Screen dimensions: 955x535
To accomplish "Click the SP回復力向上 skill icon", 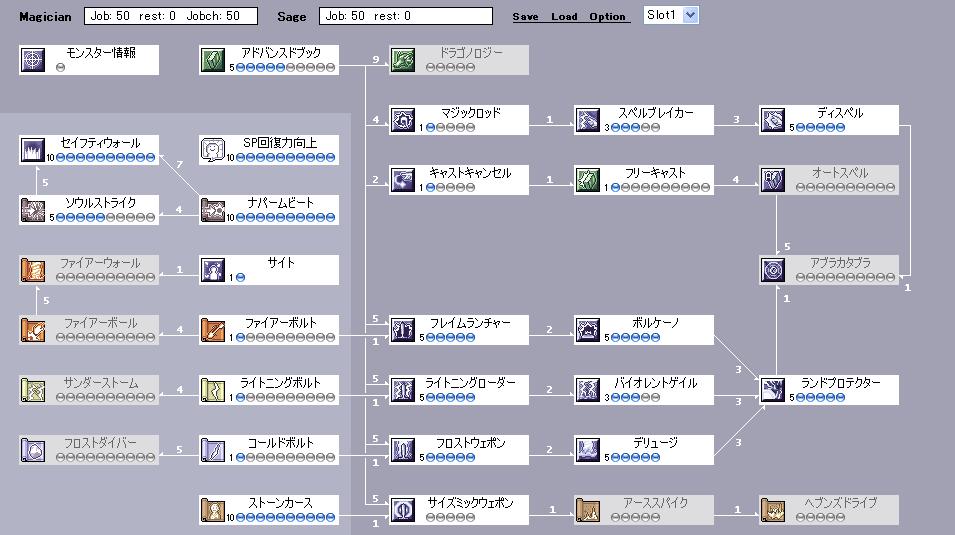I will (213, 150).
